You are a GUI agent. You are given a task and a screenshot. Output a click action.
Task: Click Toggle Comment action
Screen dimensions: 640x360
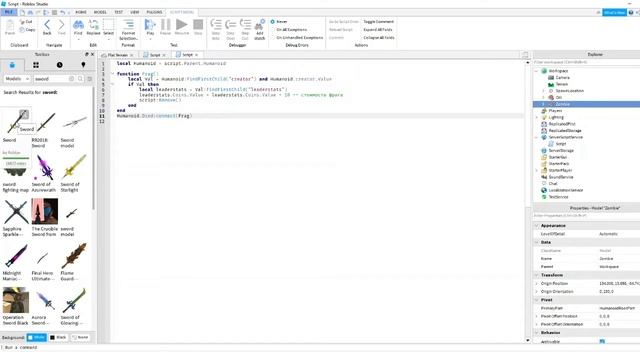pos(378,22)
